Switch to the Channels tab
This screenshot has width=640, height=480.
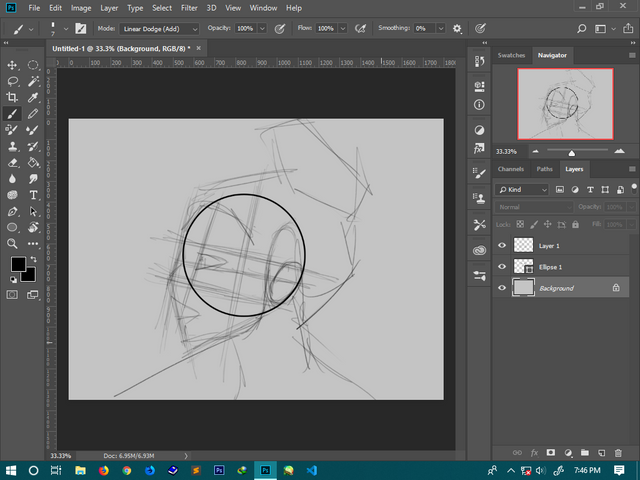(x=511, y=169)
